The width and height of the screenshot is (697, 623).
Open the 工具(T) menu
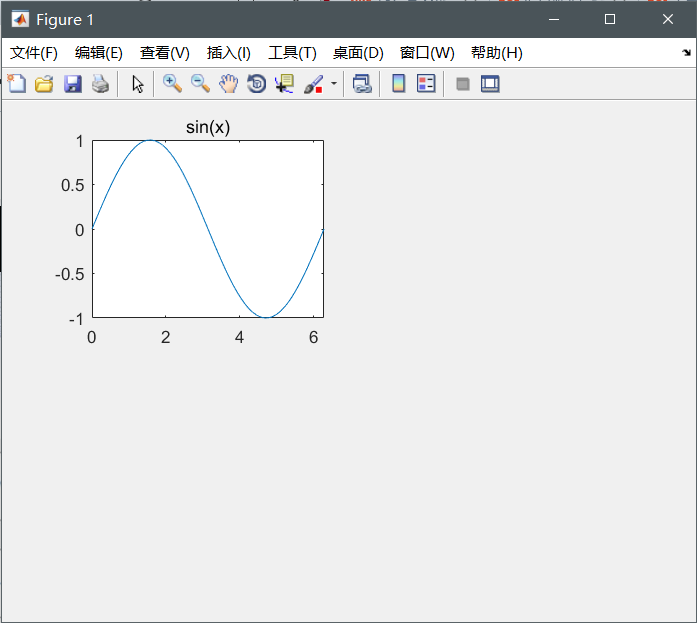pos(292,53)
